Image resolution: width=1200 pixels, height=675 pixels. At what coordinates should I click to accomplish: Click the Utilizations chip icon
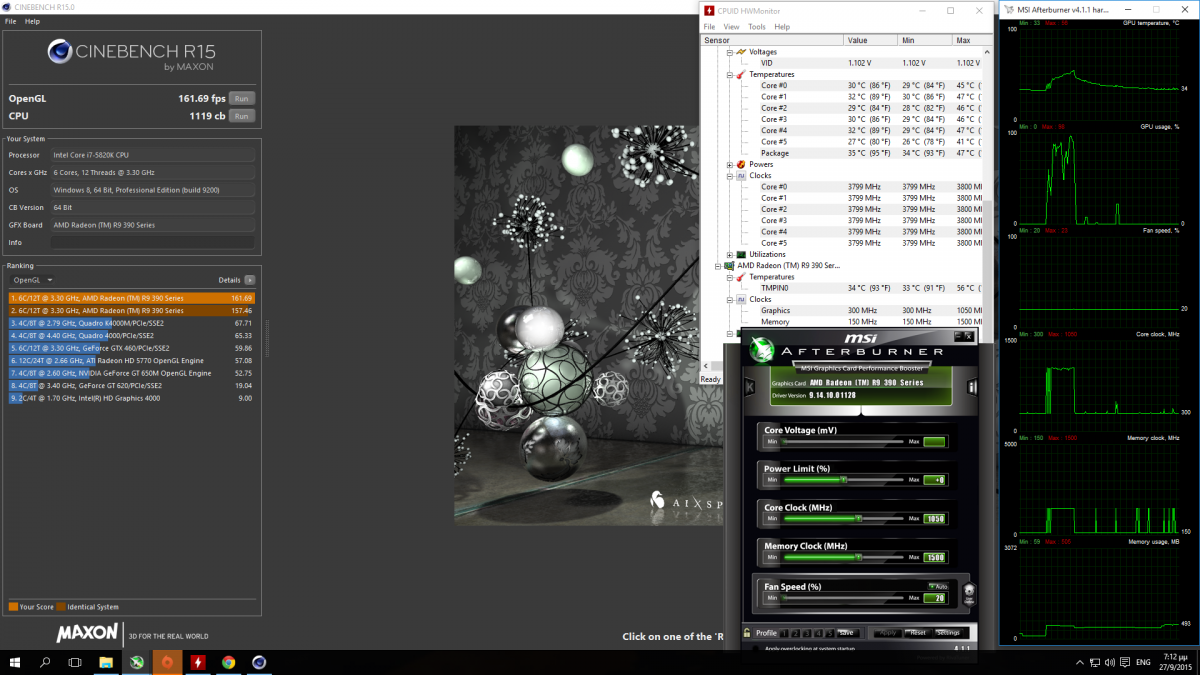tap(741, 254)
